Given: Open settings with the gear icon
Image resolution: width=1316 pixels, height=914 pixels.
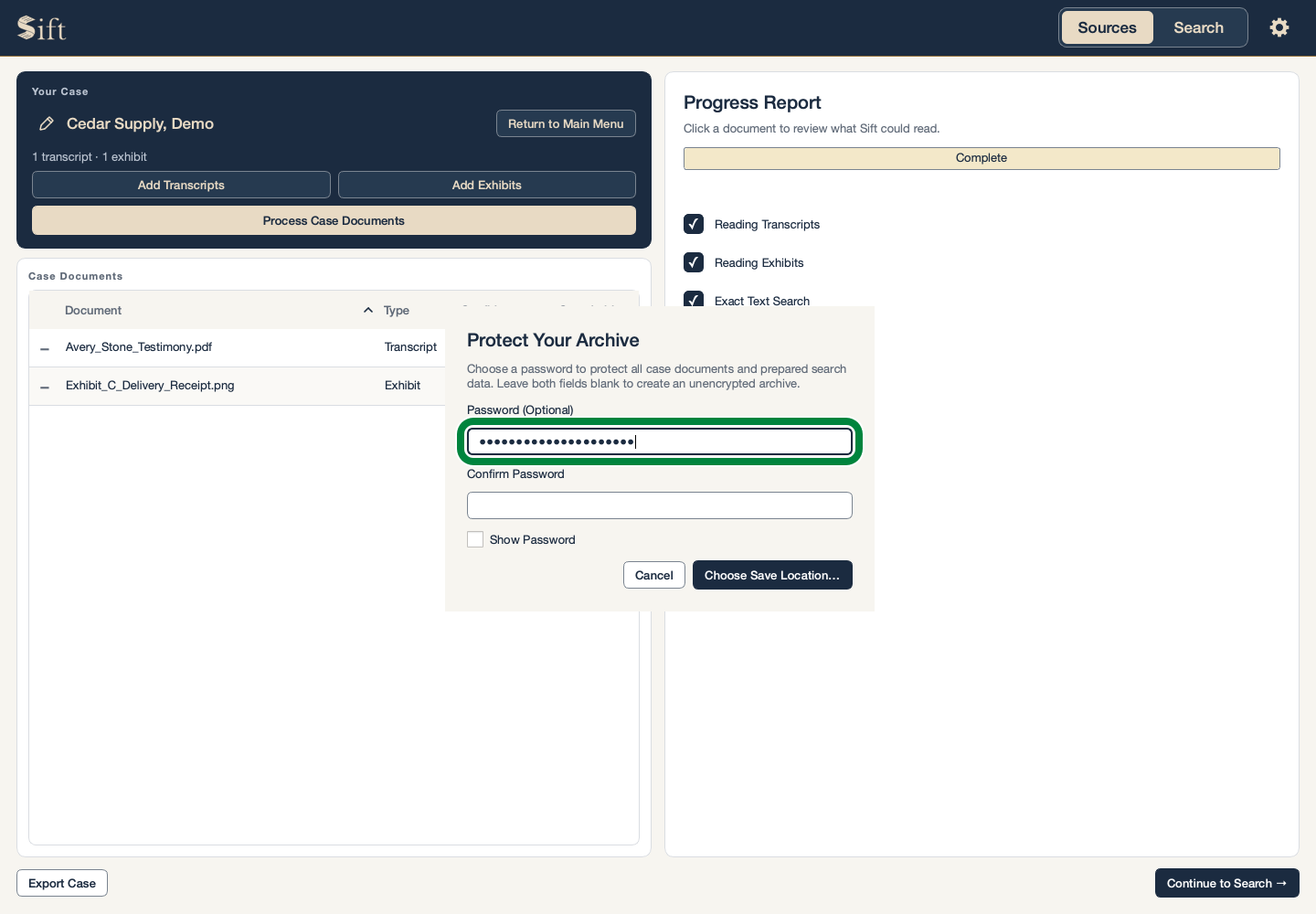Looking at the screenshot, I should (x=1279, y=27).
